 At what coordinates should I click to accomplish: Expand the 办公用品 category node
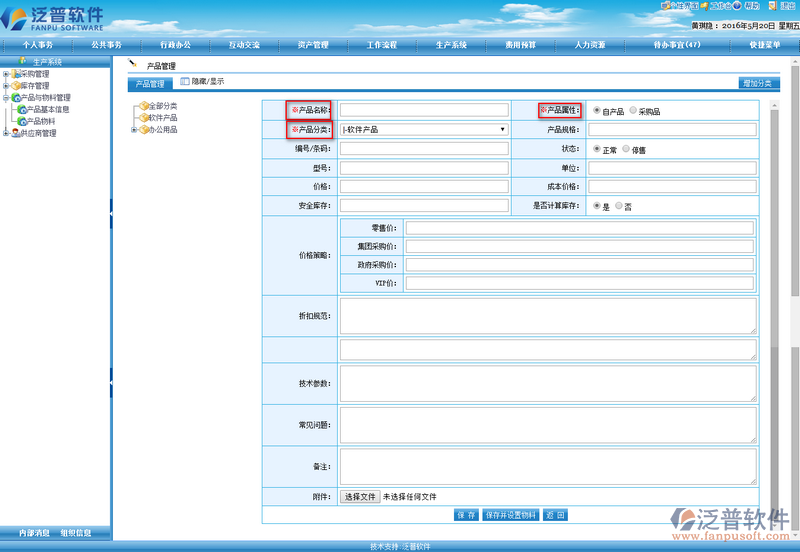135,129
